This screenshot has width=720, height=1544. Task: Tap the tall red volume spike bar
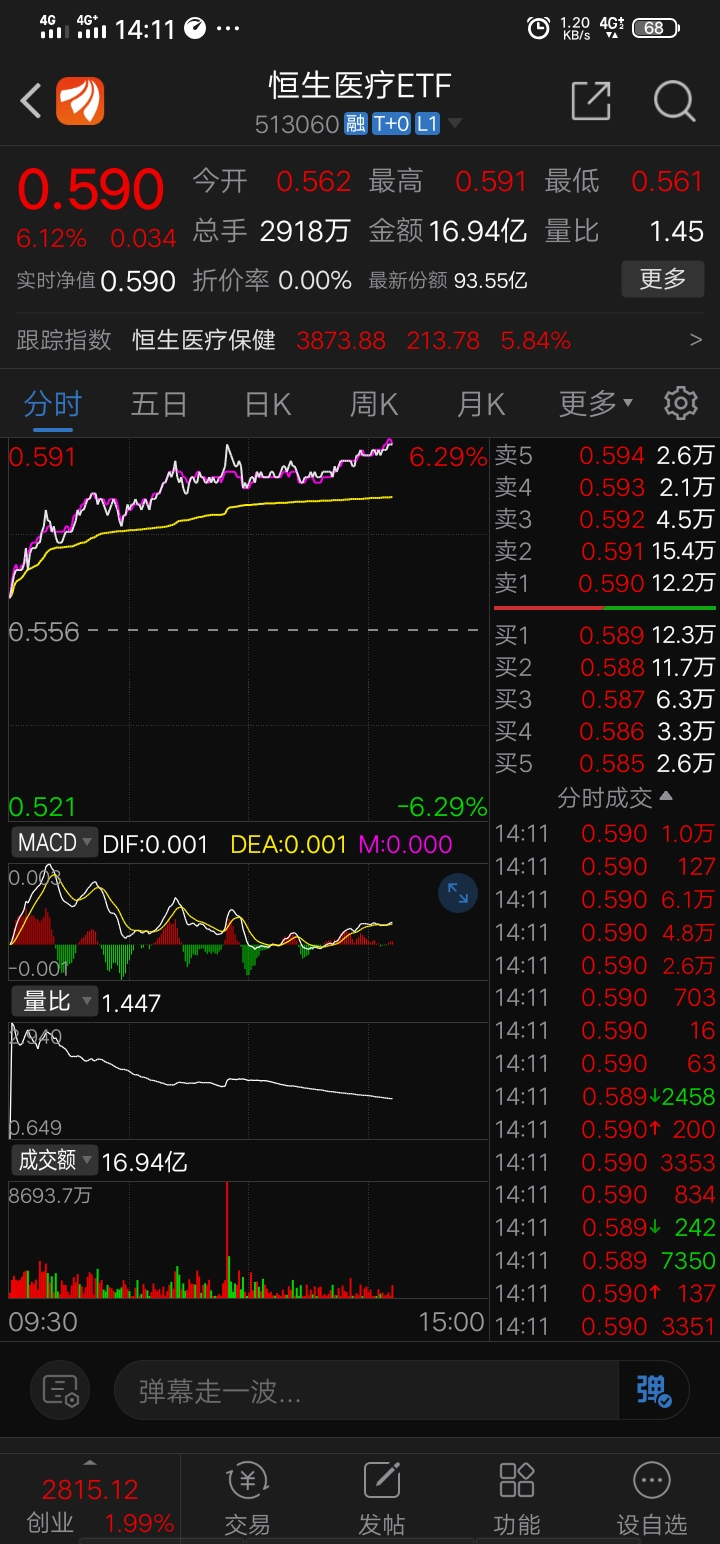[227, 1240]
